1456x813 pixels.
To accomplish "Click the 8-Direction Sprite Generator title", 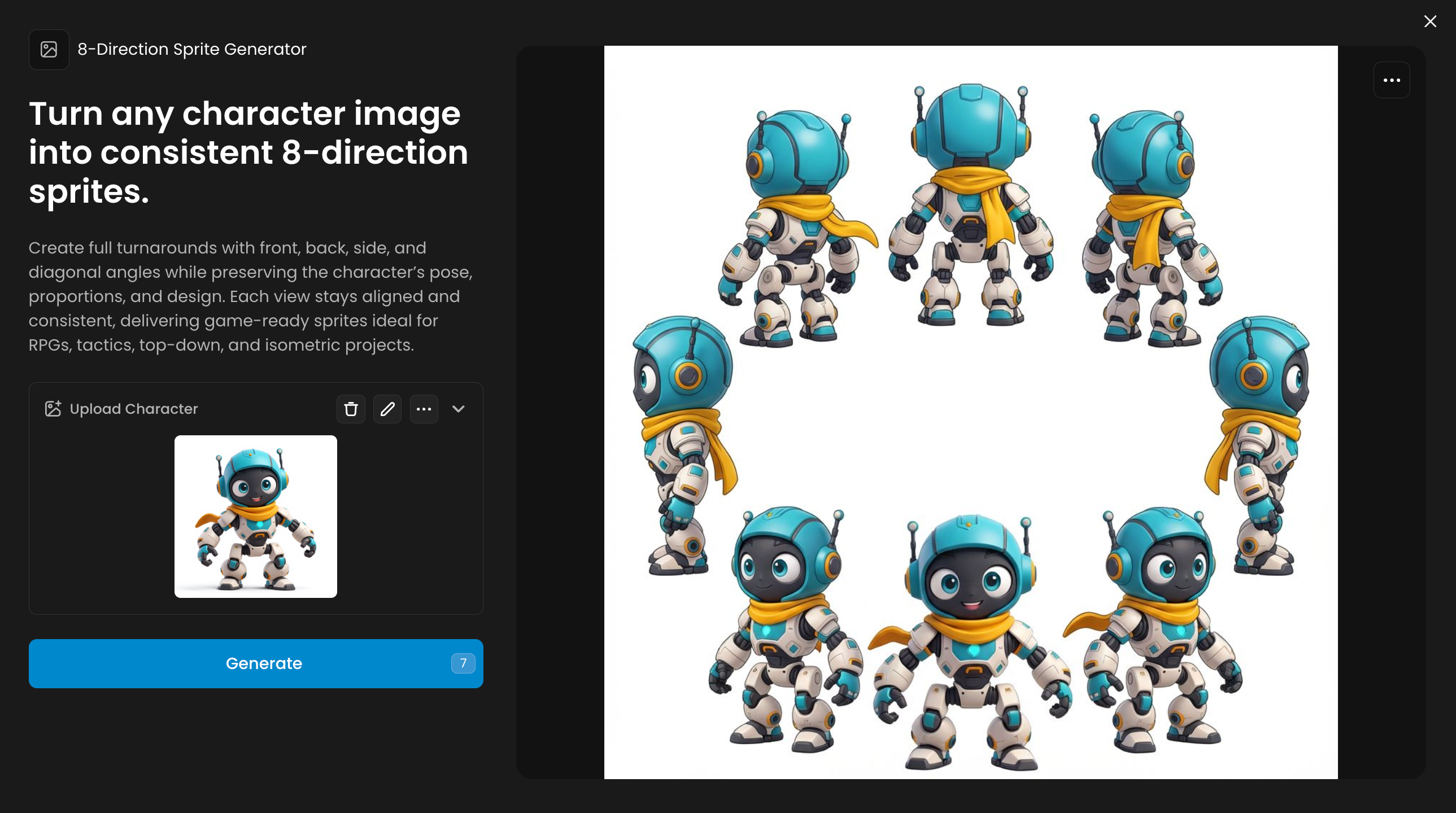I will 191,50.
